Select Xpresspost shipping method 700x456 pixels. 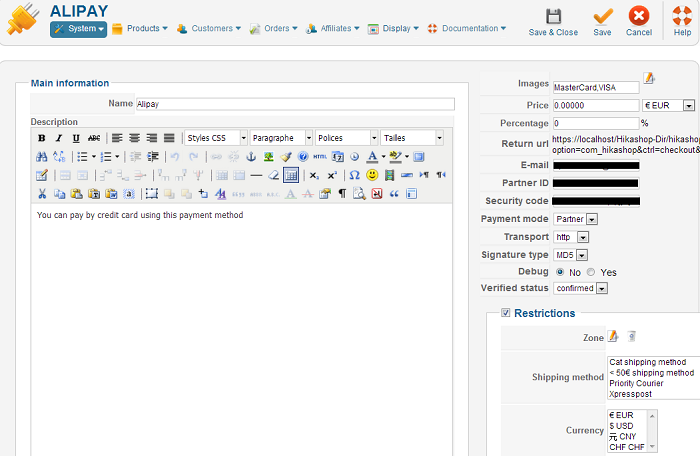[x=630, y=394]
